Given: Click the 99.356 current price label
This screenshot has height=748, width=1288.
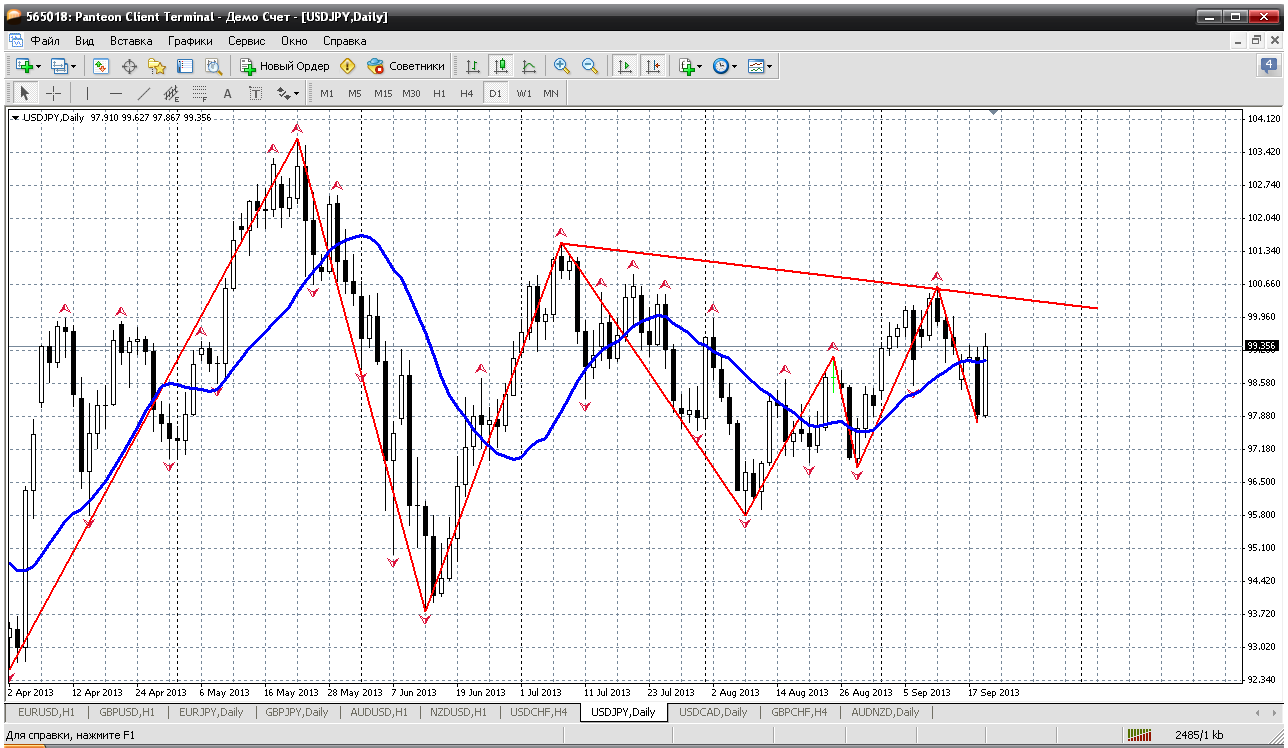Looking at the screenshot, I should click(1261, 346).
